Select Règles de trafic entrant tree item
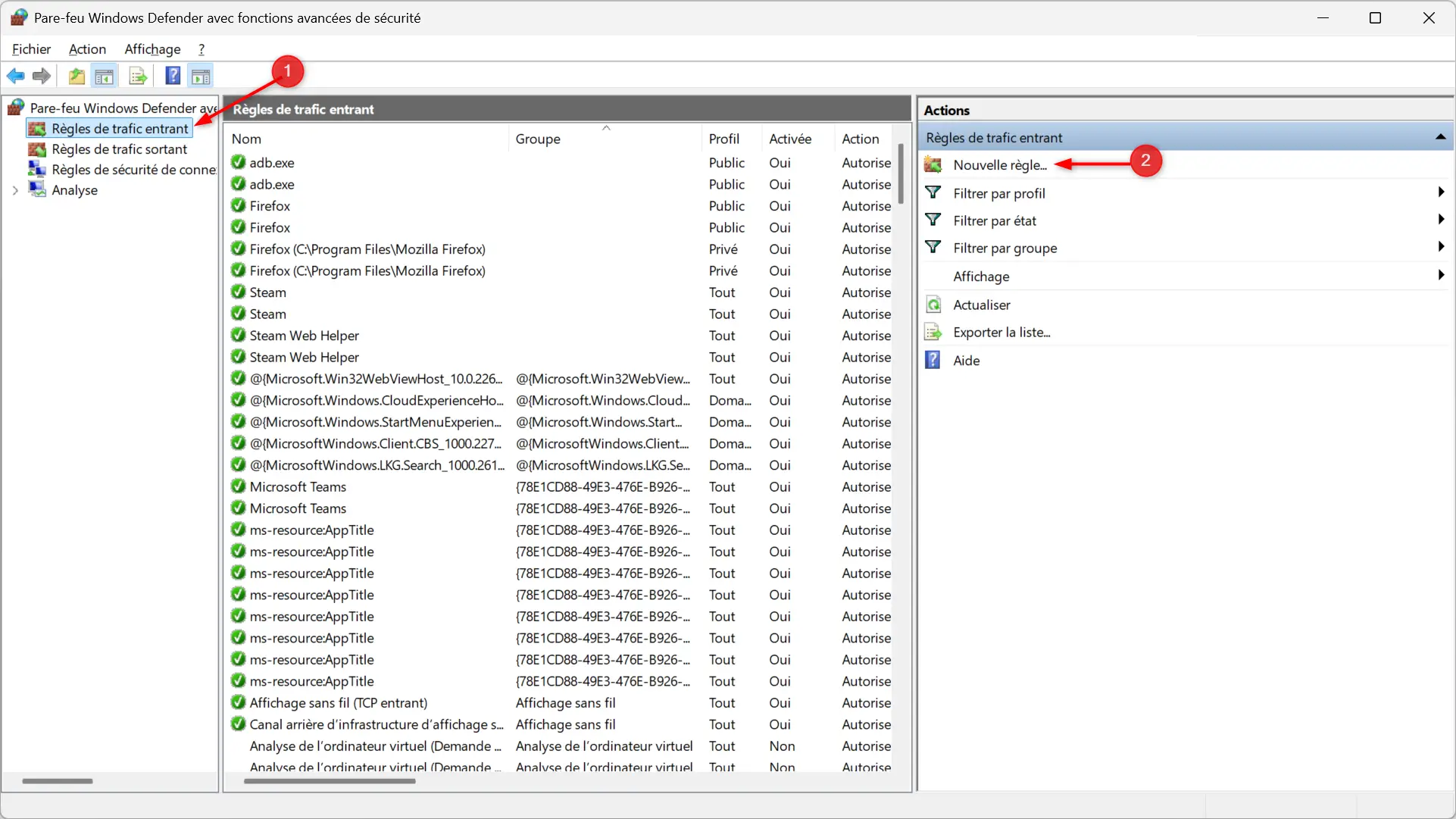The image size is (1456, 819). coord(119,128)
